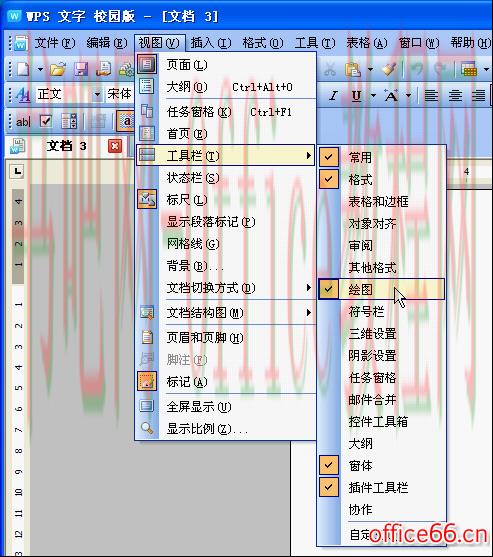
Task: Enable the 表格和边框 toolbar
Action: click(381, 201)
